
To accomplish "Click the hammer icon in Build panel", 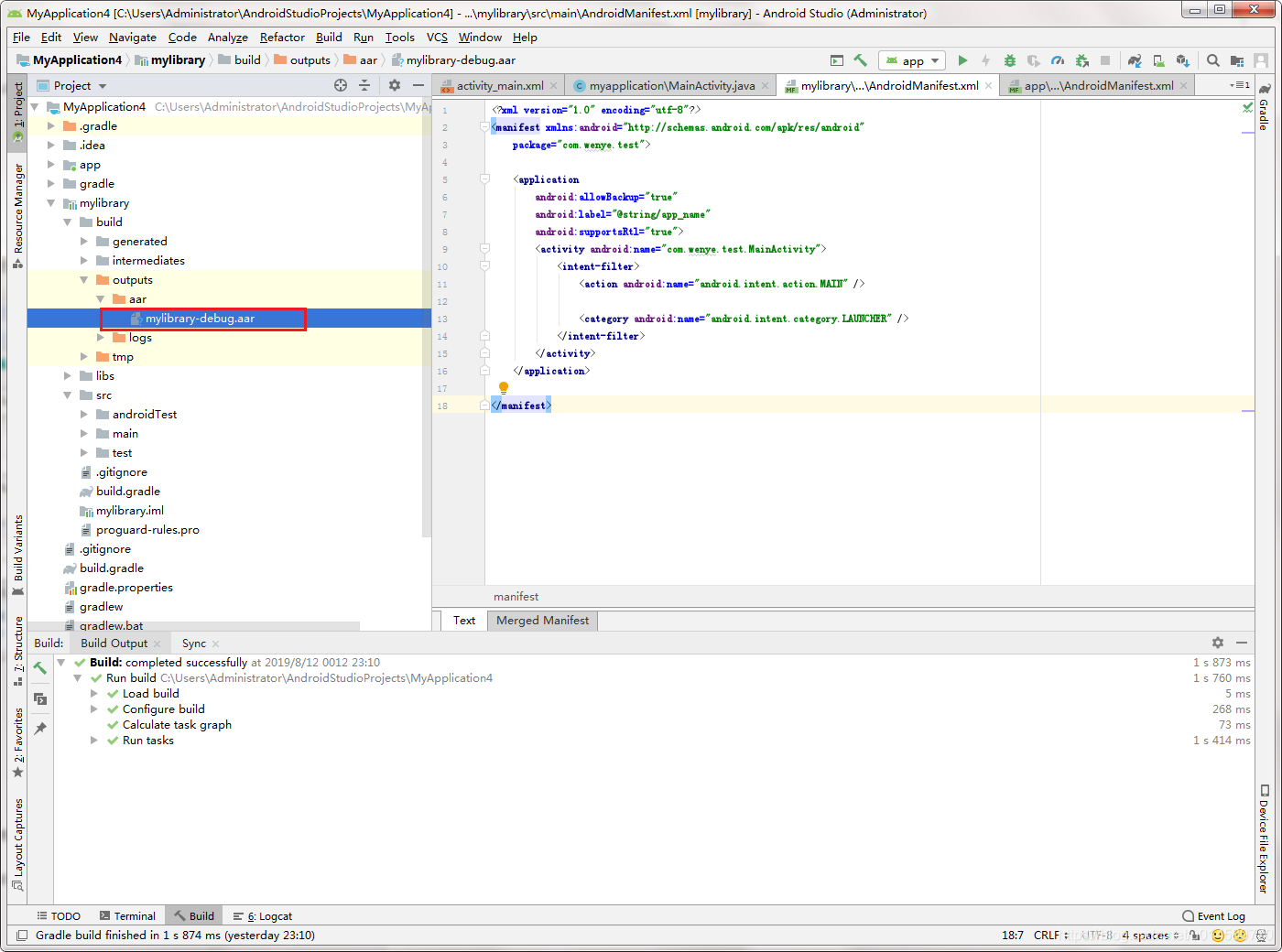I will click(40, 668).
